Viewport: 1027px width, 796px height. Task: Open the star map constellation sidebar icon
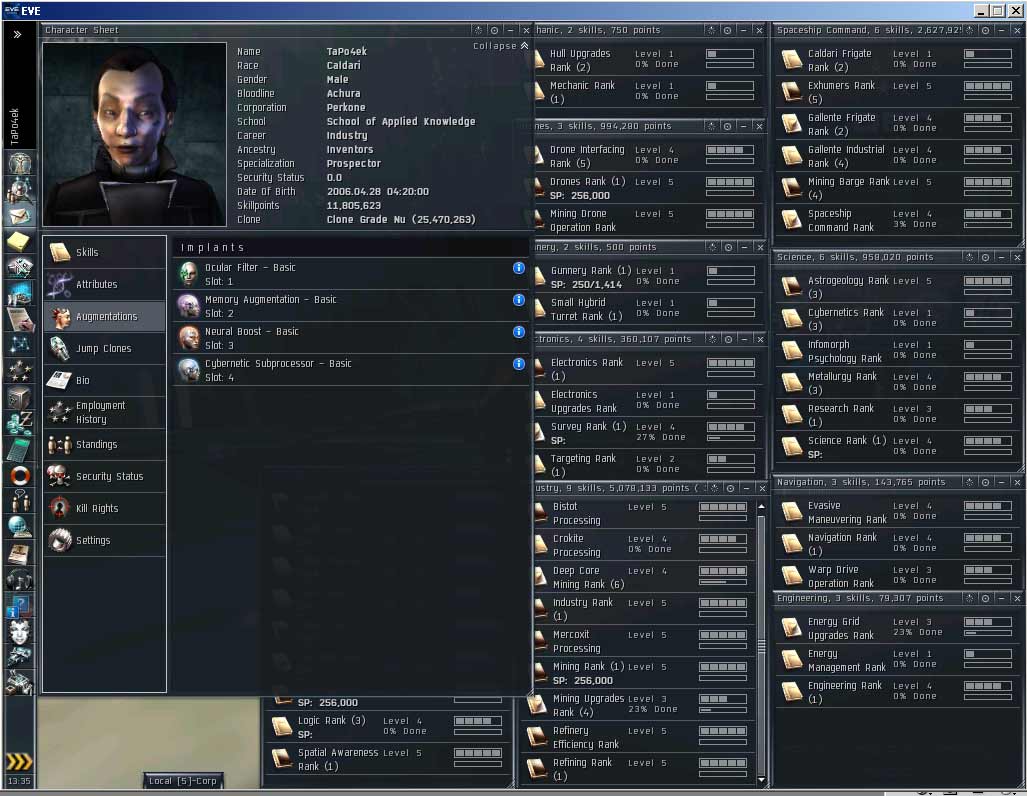pos(20,345)
